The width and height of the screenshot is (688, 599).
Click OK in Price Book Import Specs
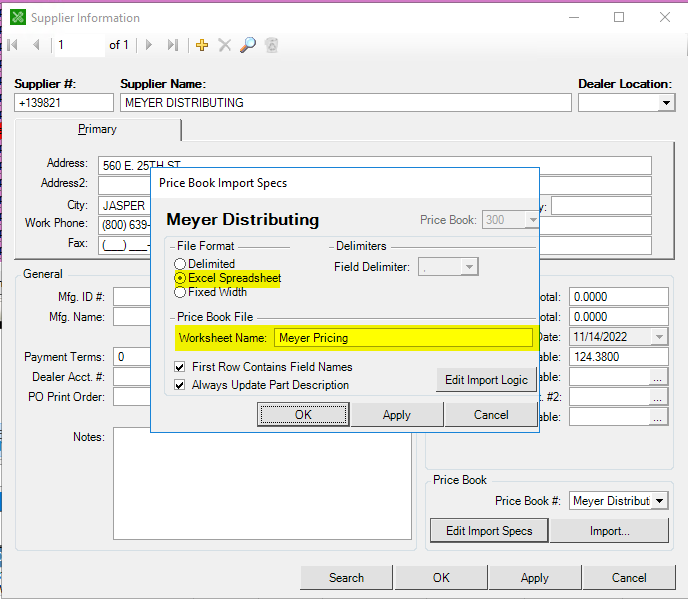[303, 415]
